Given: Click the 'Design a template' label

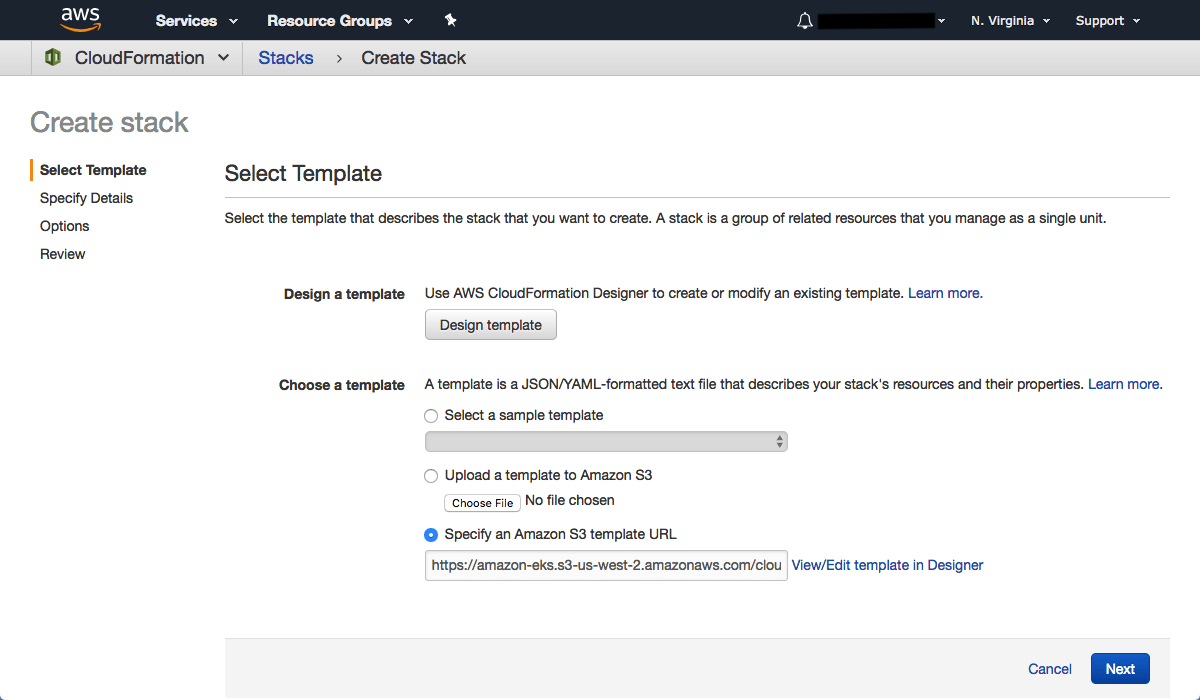Looking at the screenshot, I should tap(344, 294).
